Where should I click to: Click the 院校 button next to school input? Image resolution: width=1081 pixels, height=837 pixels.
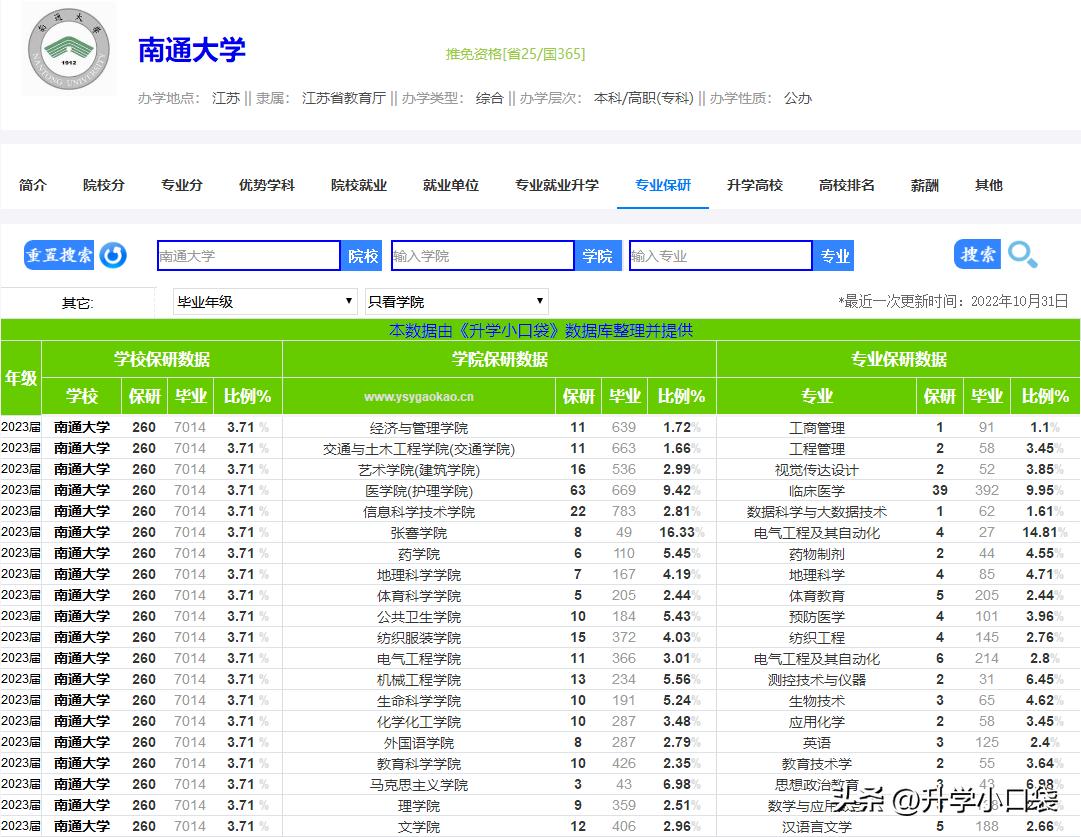[x=361, y=255]
